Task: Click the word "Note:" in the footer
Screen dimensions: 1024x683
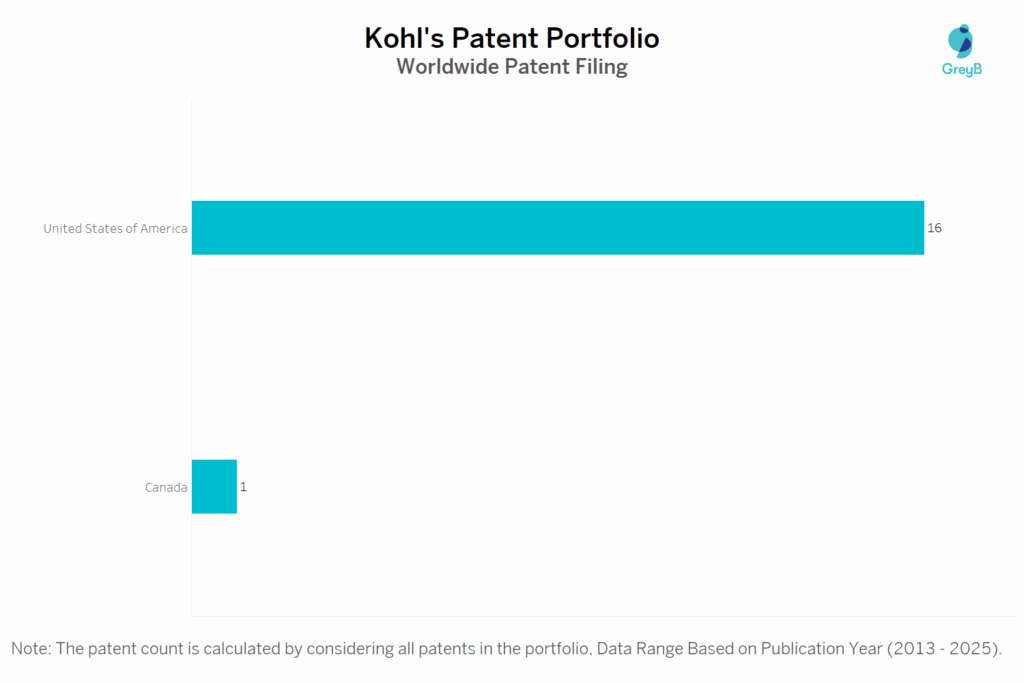Action: coord(31,648)
